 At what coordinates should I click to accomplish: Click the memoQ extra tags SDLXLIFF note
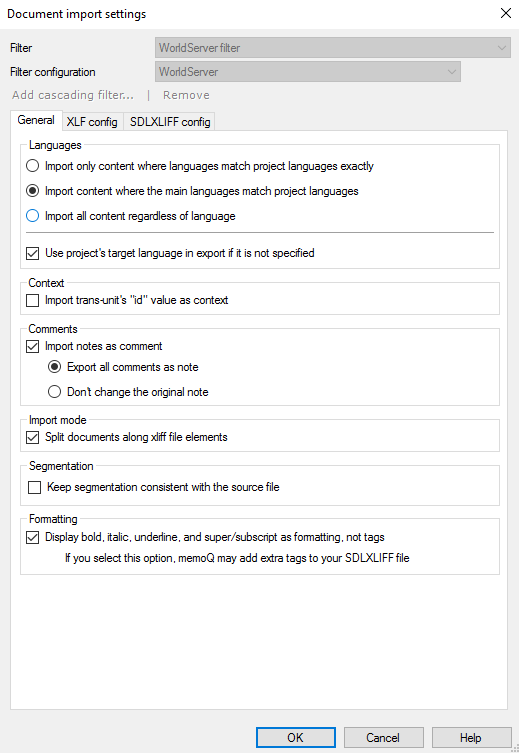tap(237, 558)
